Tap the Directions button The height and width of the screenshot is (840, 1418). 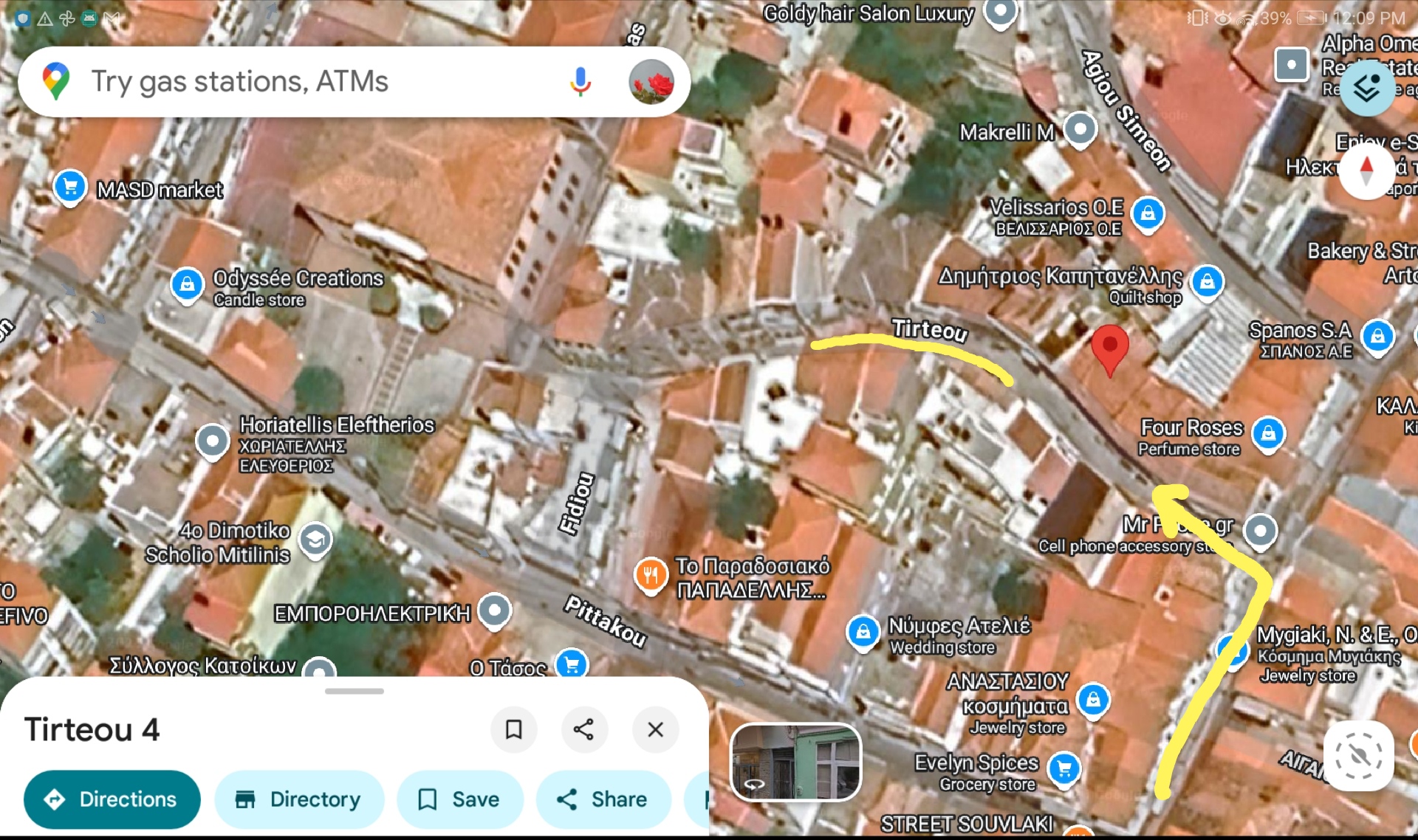tap(112, 799)
